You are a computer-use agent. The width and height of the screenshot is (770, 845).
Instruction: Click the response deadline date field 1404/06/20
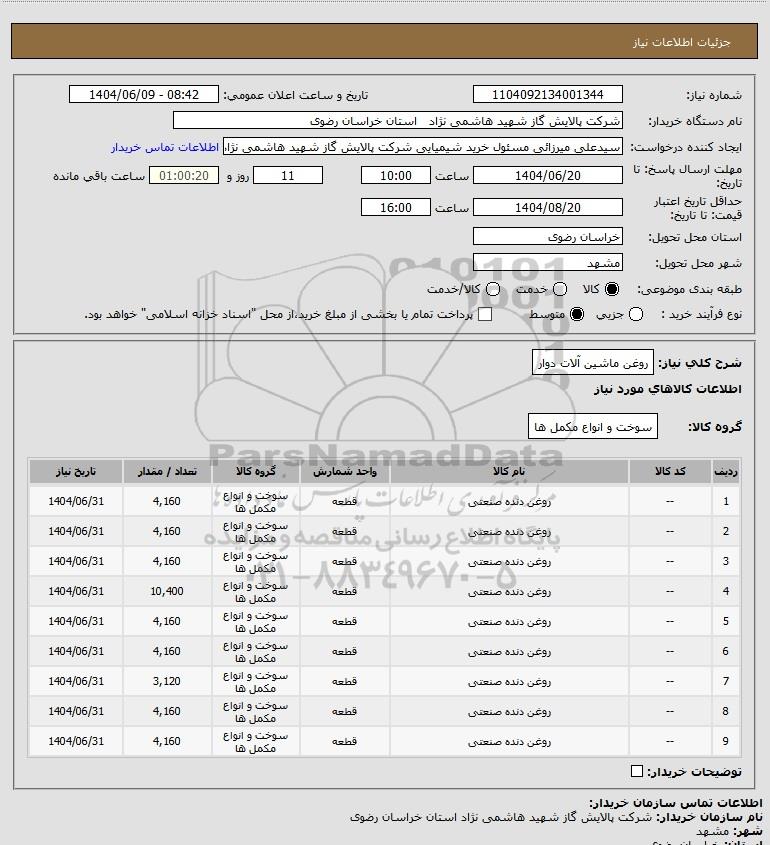(547, 175)
